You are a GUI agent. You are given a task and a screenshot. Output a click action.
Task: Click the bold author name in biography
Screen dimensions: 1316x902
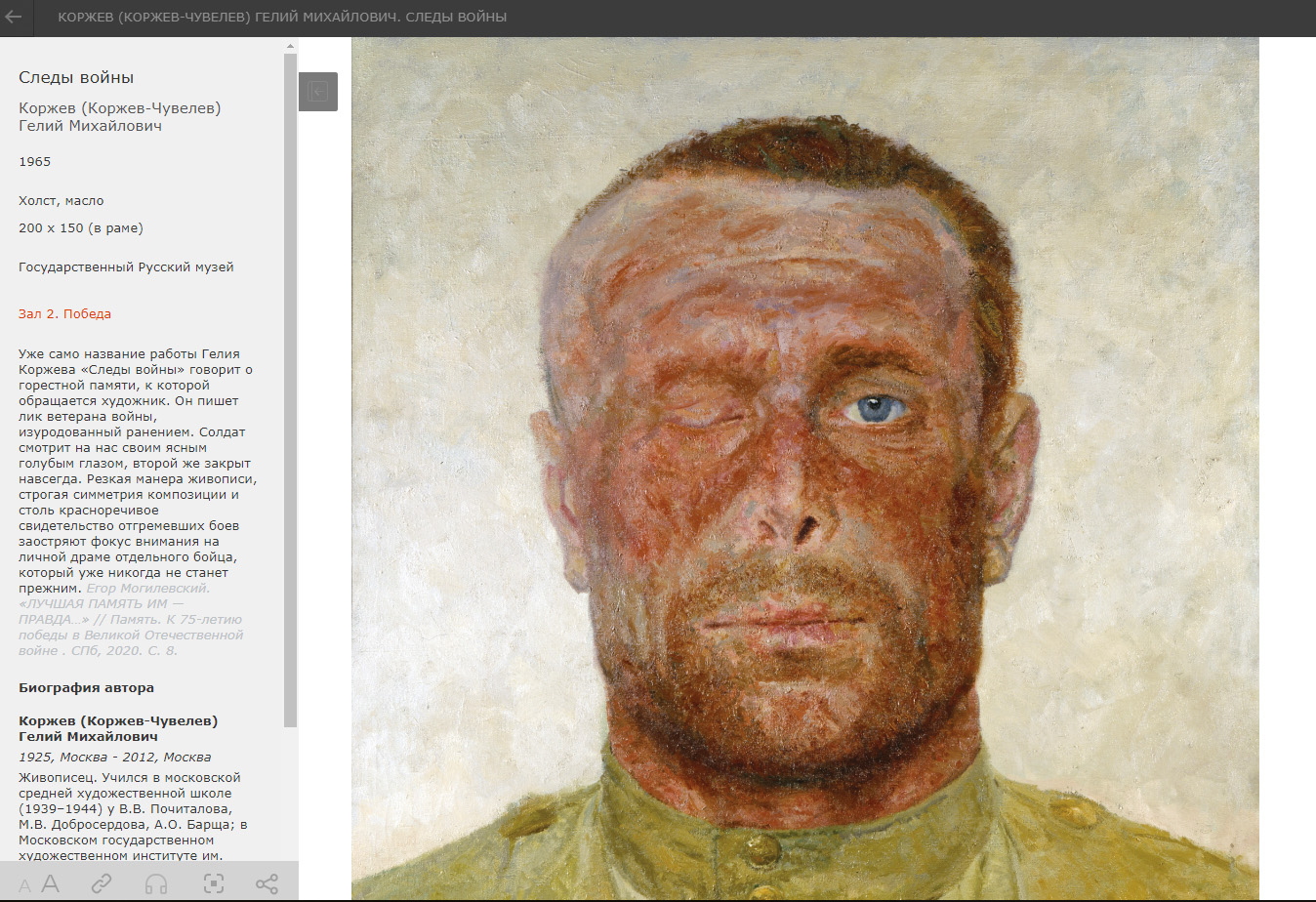[117, 728]
